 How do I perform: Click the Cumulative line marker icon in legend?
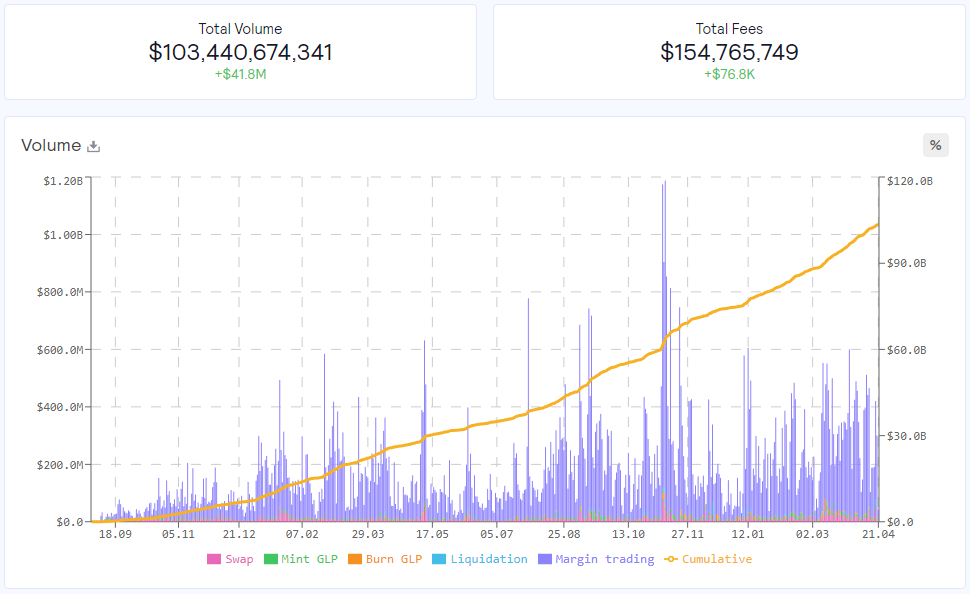(670, 559)
